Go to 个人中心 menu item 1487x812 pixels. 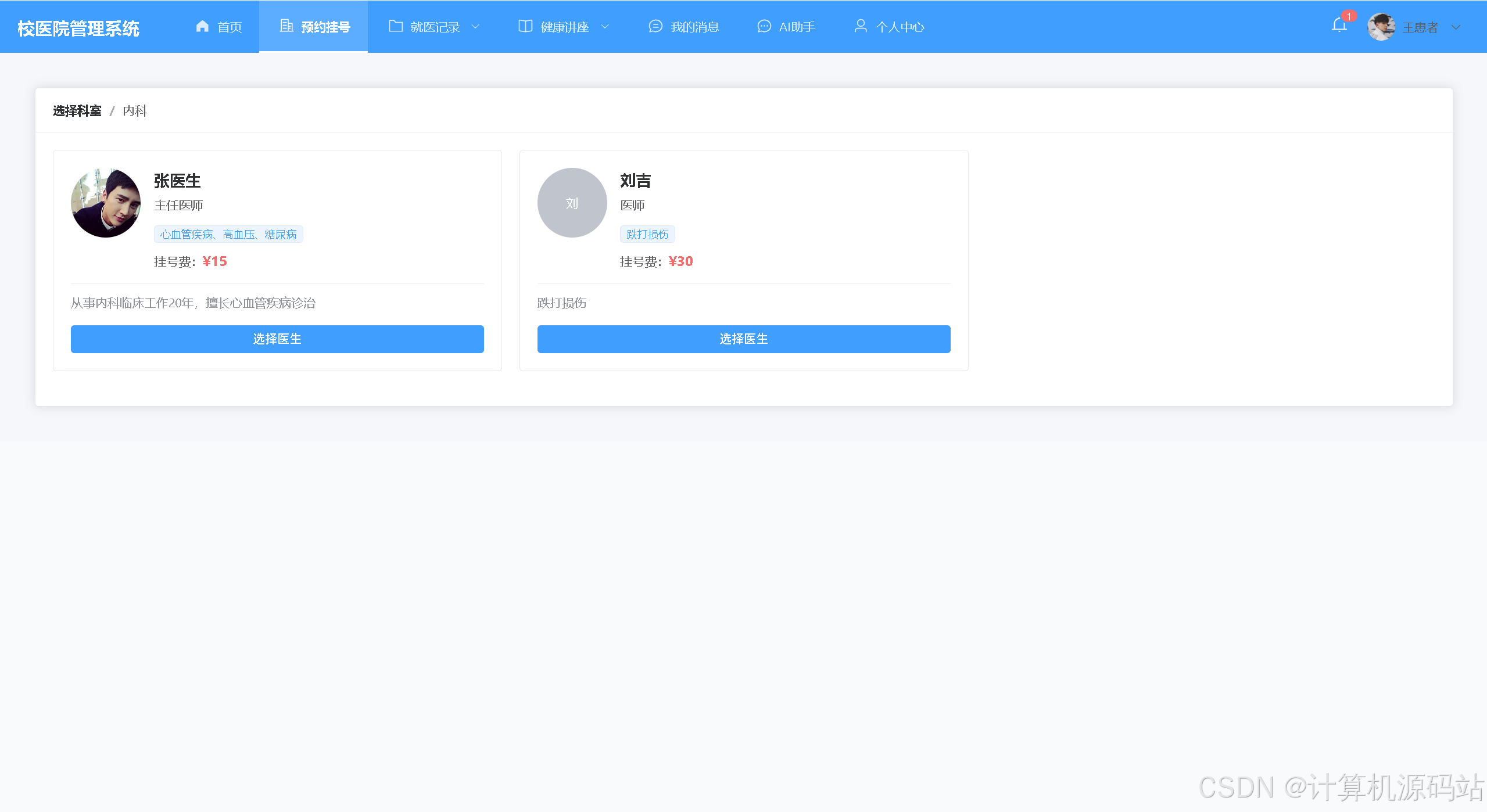889,27
